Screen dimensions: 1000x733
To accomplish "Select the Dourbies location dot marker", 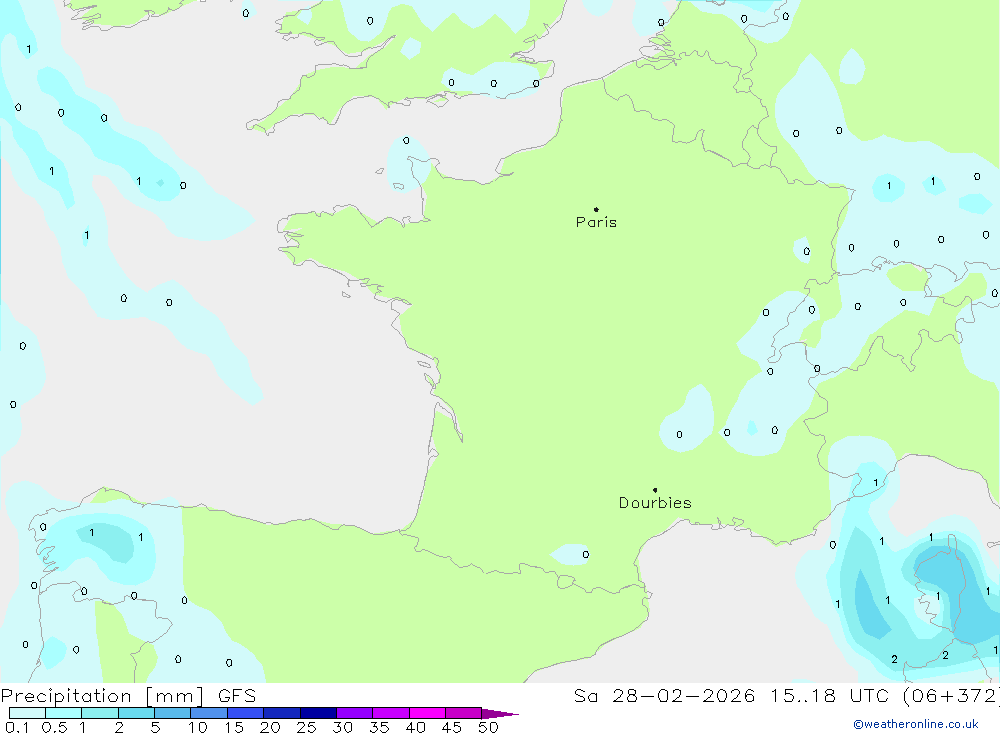I will click(x=655, y=490).
